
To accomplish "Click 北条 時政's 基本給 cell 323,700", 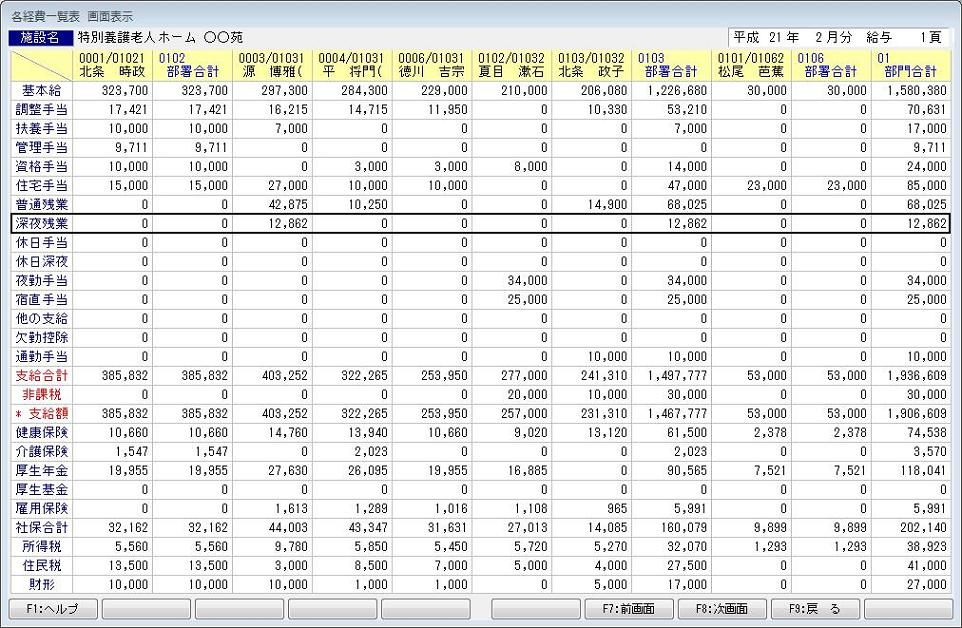I will pyautogui.click(x=114, y=90).
